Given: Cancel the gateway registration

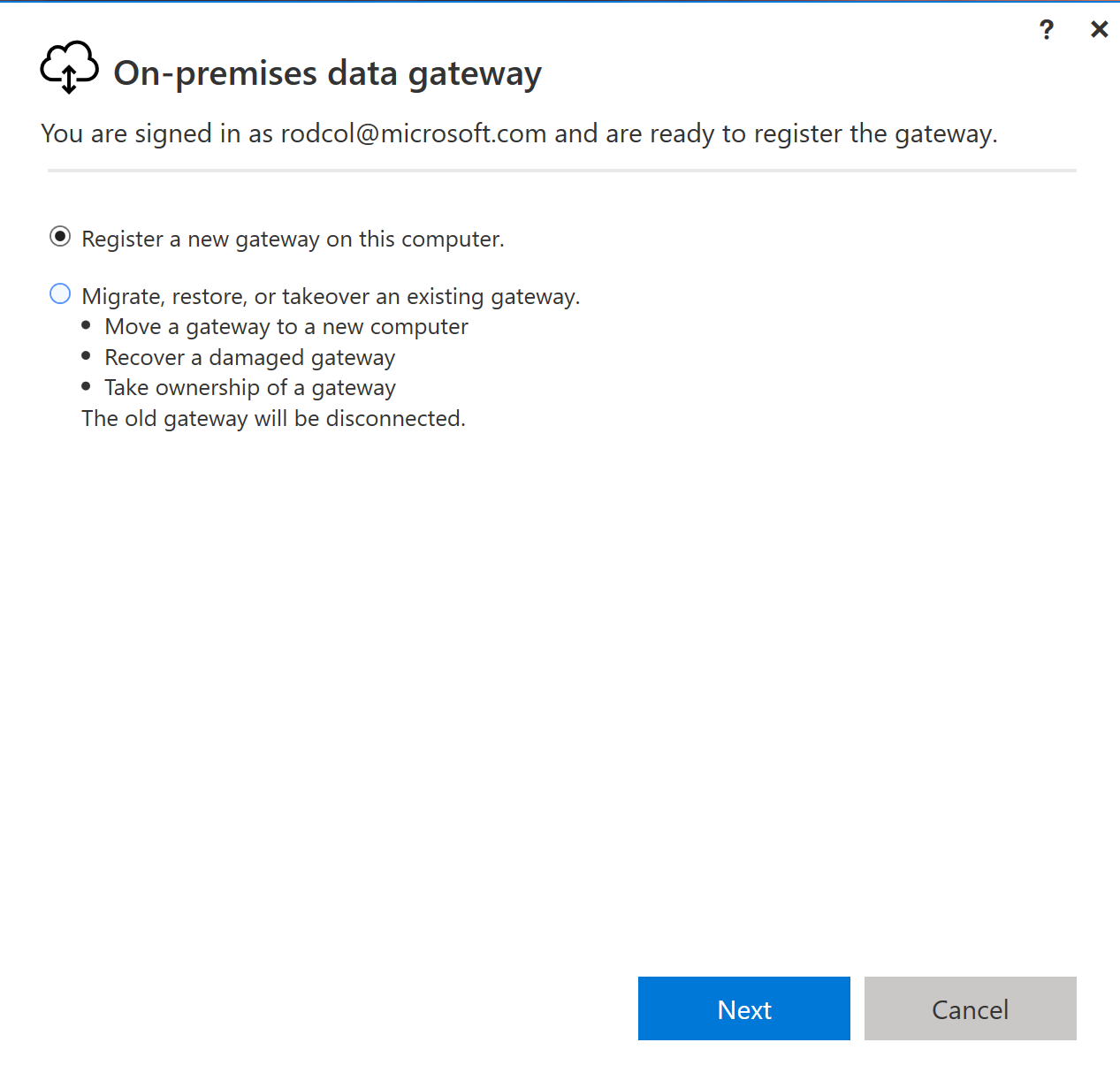Looking at the screenshot, I should [x=970, y=1008].
